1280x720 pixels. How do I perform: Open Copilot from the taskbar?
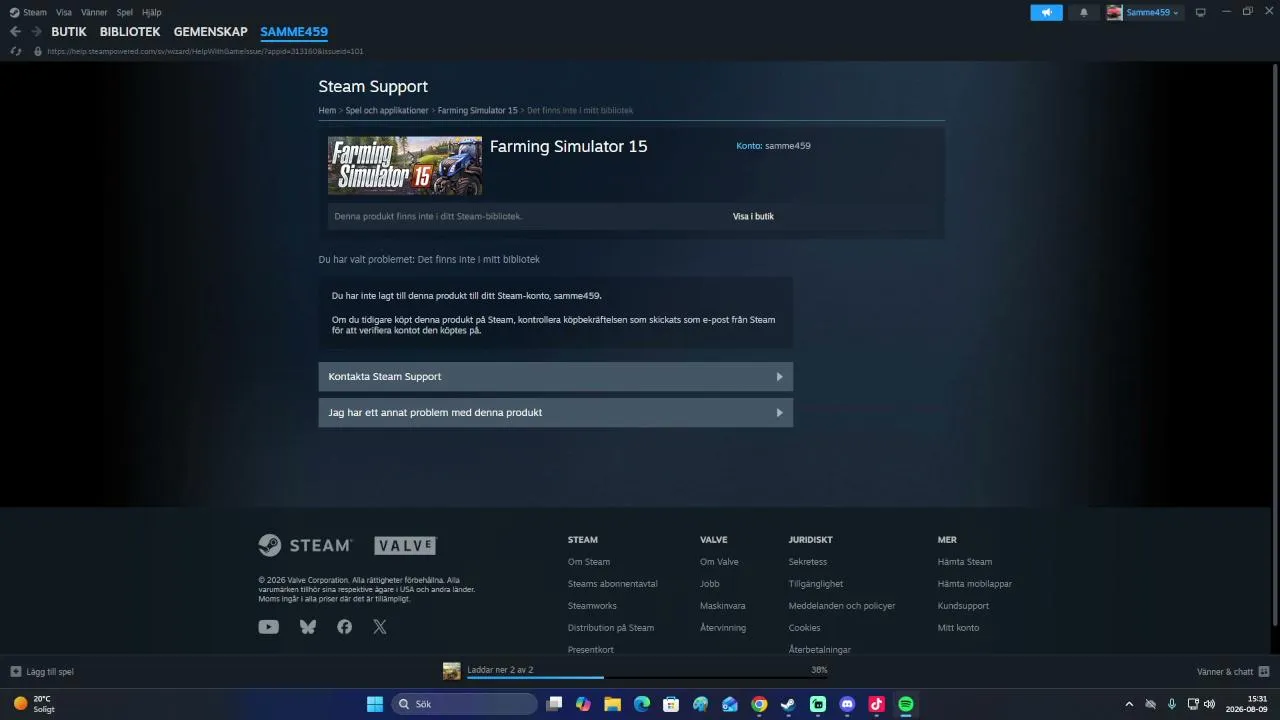point(583,704)
